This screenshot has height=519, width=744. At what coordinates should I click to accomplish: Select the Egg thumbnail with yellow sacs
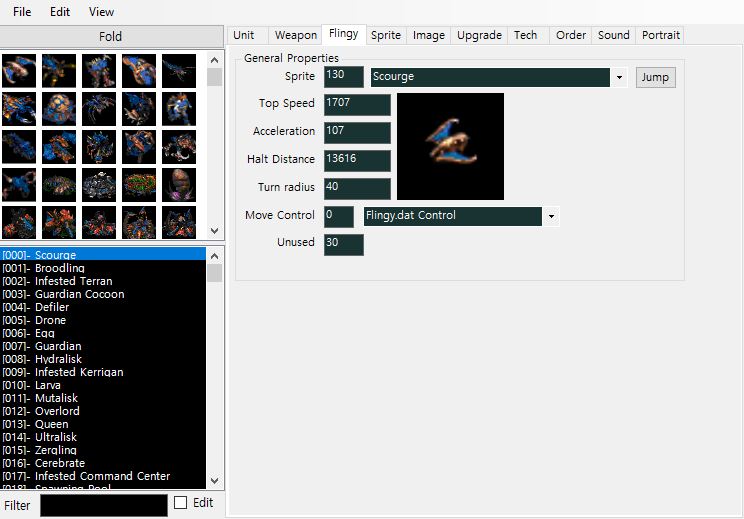(59, 109)
